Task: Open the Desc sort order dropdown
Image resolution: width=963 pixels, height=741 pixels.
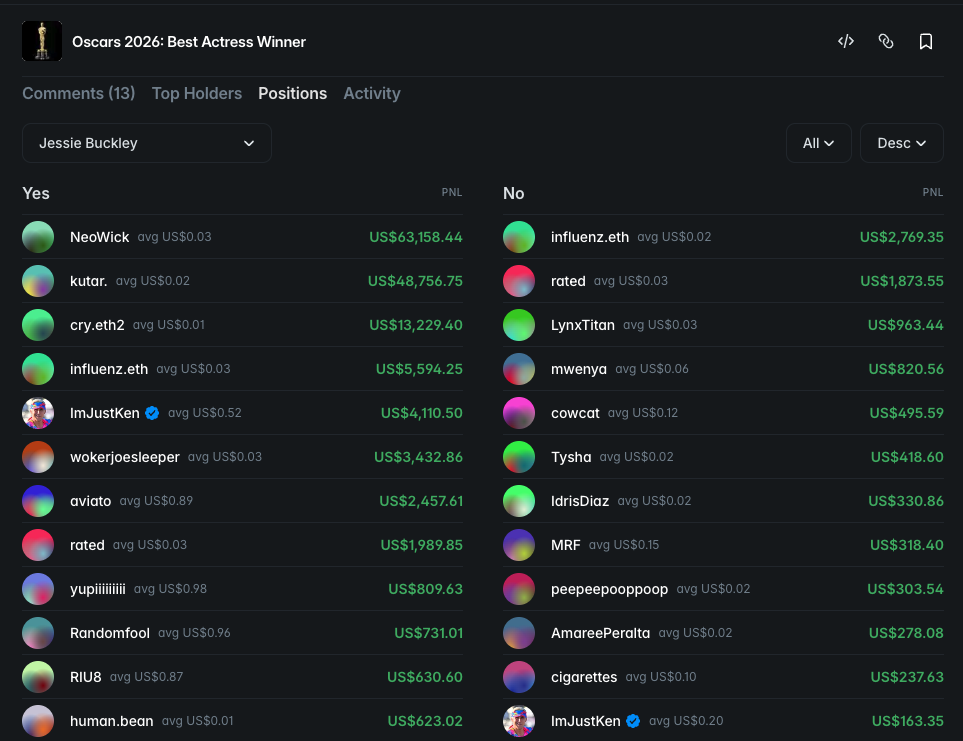Action: [902, 143]
